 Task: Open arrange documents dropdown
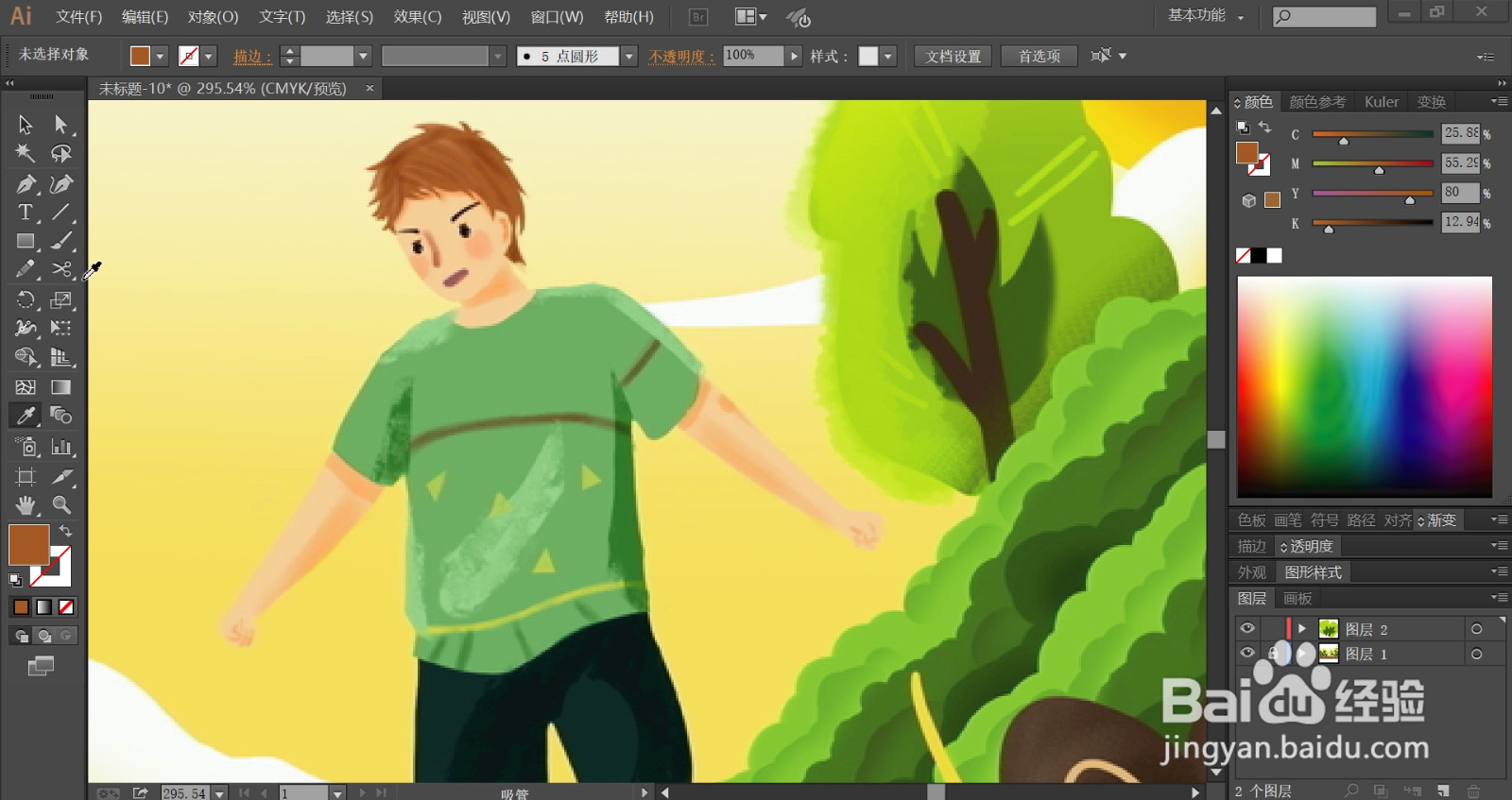click(x=751, y=17)
